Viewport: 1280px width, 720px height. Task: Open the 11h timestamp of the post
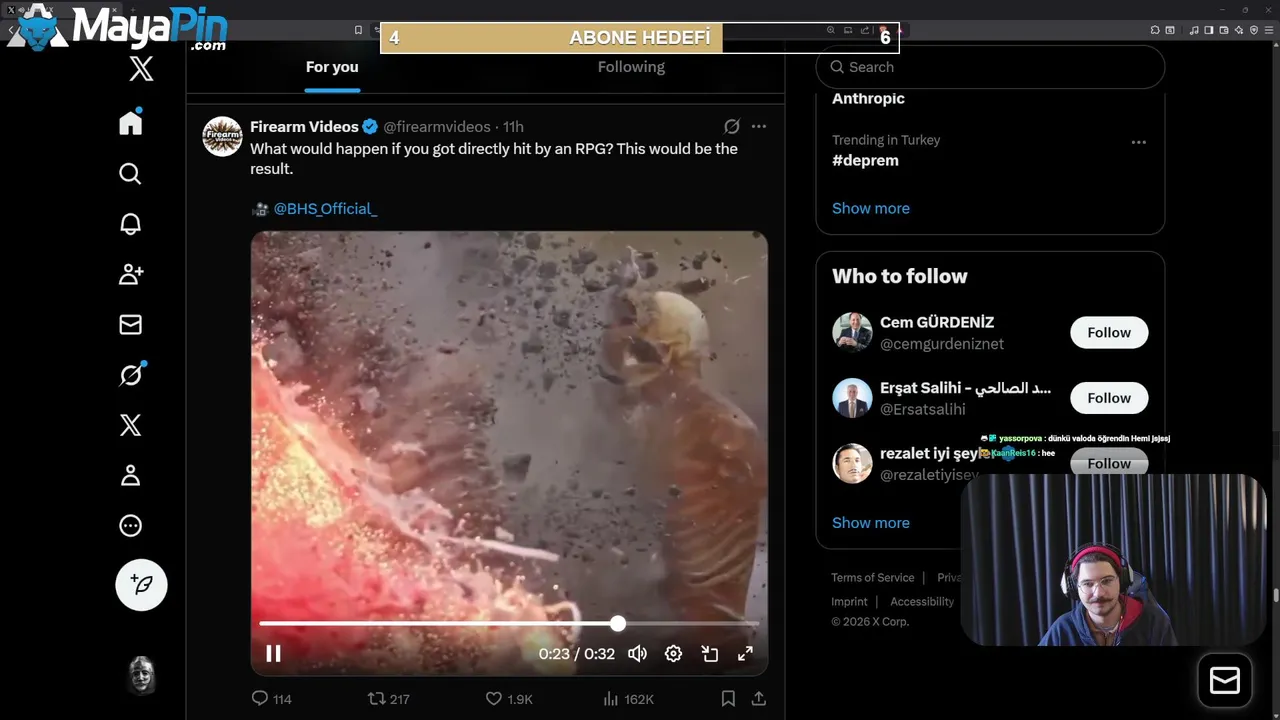513,127
